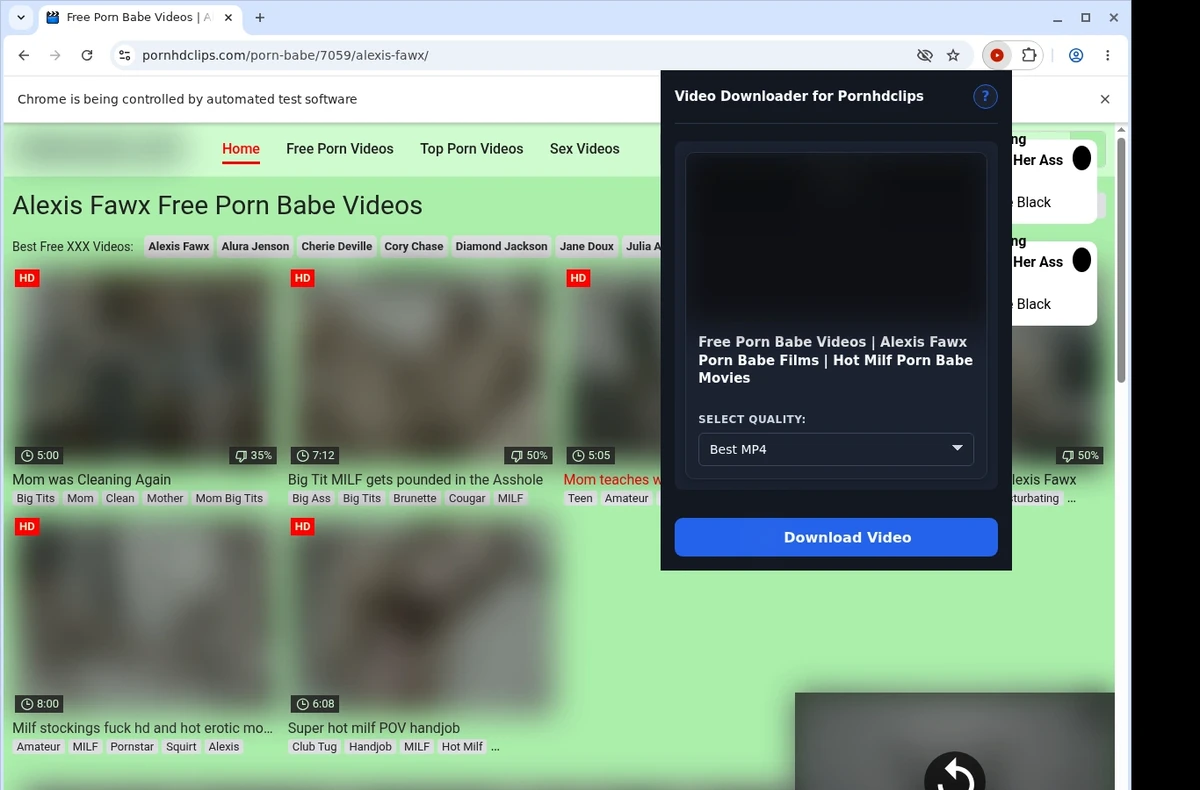This screenshot has width=1200, height=790.
Task: Open the Chrome tab search chevron
Action: [21, 17]
